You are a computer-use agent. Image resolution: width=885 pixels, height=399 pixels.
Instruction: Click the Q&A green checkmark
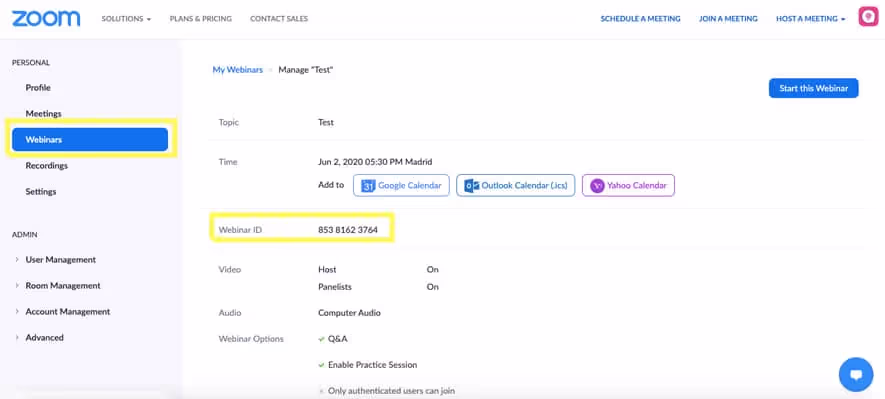(321, 339)
